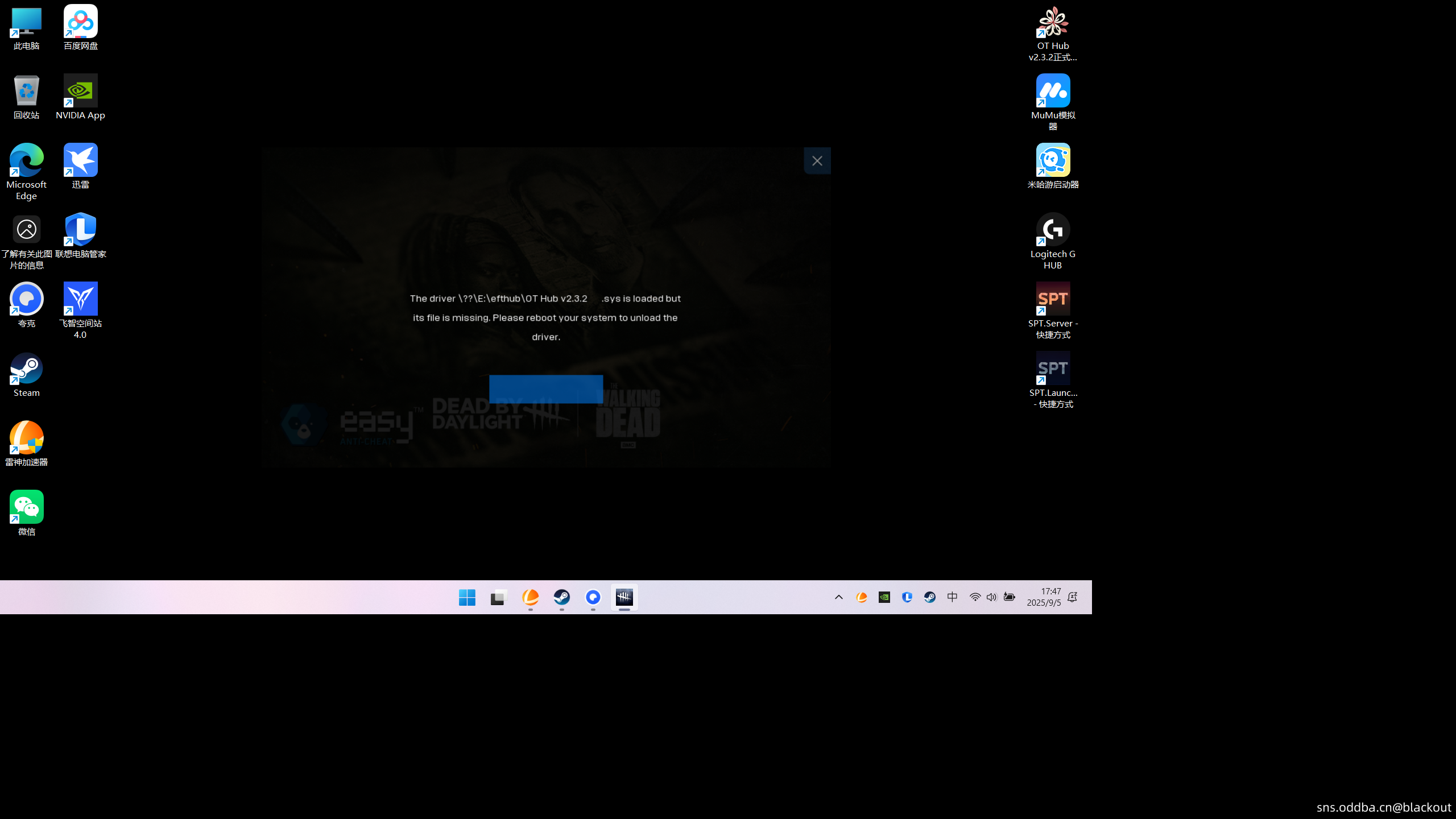Click the 雷神加速器 tray icon

[862, 597]
